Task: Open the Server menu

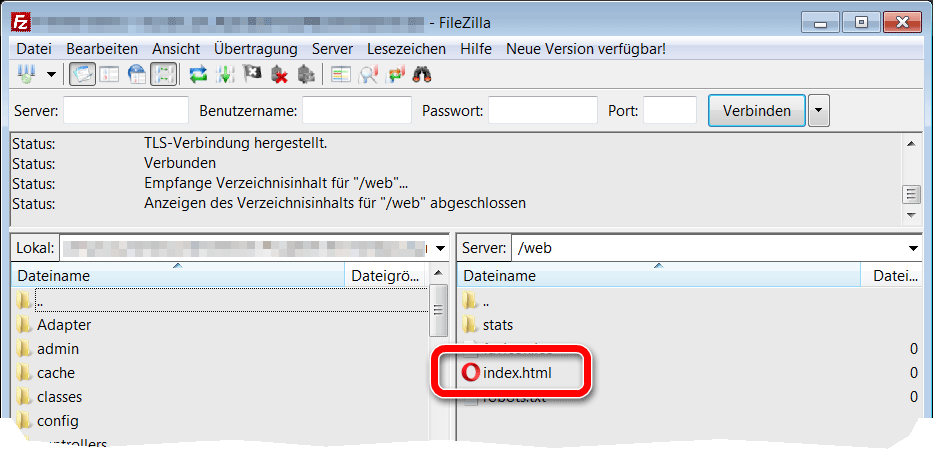Action: tap(333, 49)
